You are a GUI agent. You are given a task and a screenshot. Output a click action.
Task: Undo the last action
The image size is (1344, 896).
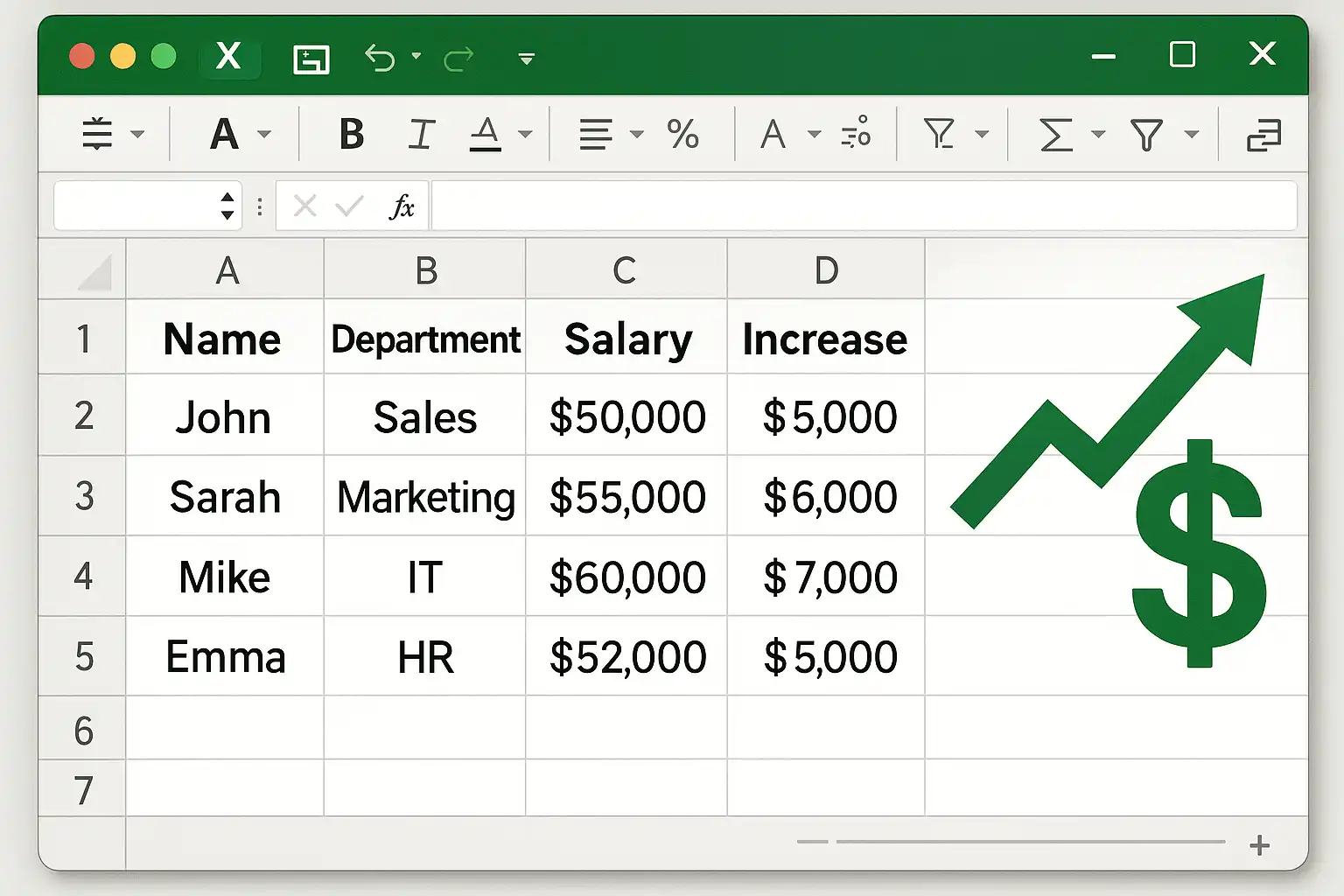[x=380, y=58]
